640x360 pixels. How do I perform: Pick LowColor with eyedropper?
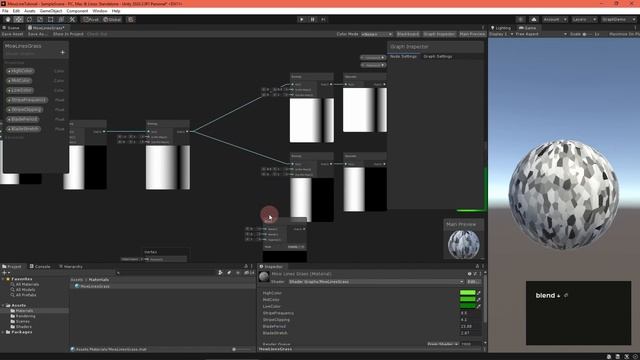point(479,306)
